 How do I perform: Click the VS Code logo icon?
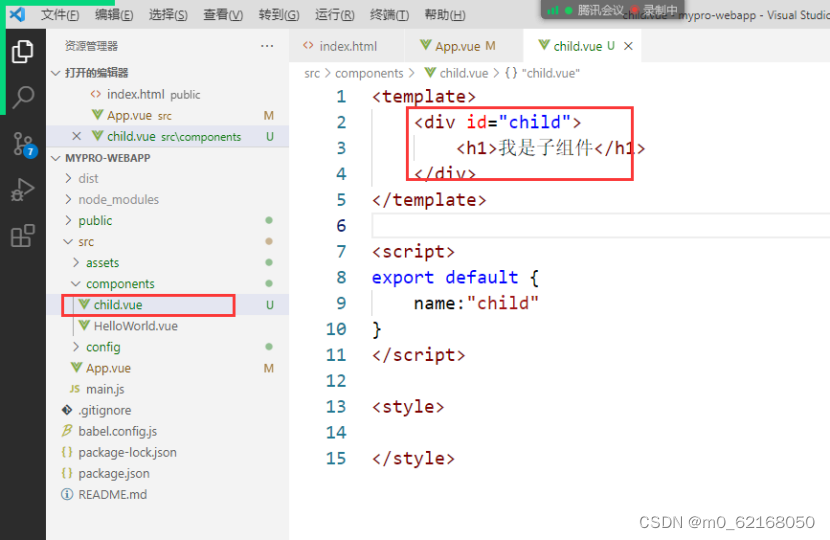[x=17, y=14]
